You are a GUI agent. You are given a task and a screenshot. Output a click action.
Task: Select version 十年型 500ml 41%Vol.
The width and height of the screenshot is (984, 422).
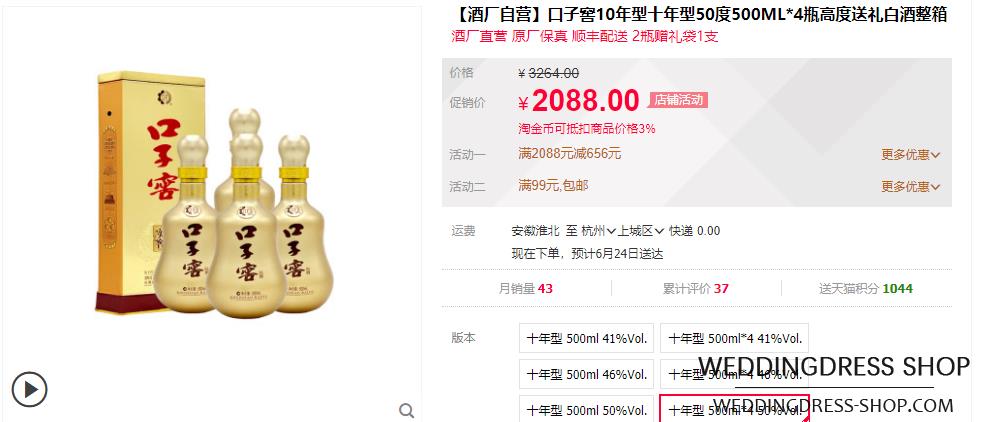pos(586,338)
